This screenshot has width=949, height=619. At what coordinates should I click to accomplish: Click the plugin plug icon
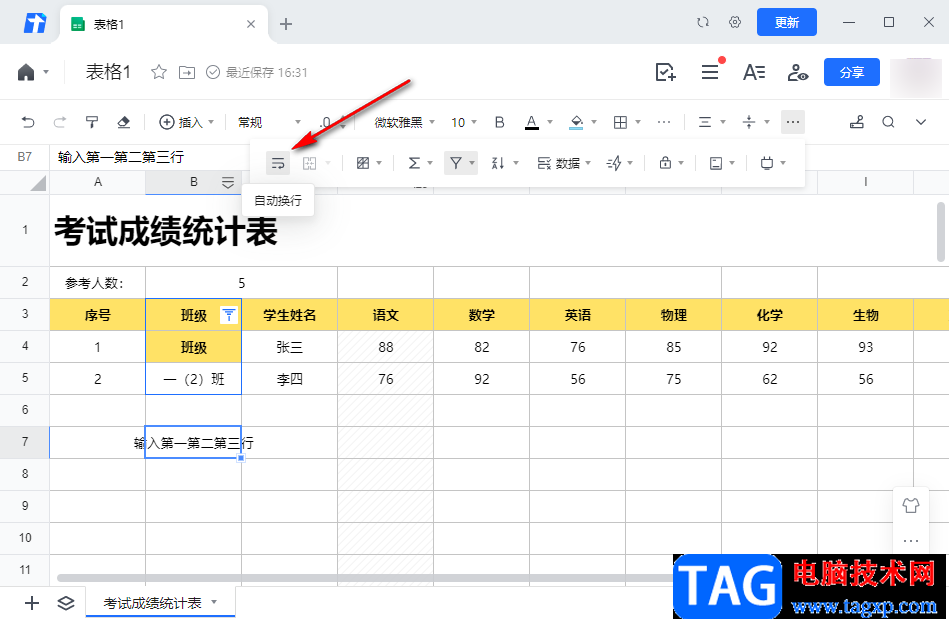[x=767, y=163]
